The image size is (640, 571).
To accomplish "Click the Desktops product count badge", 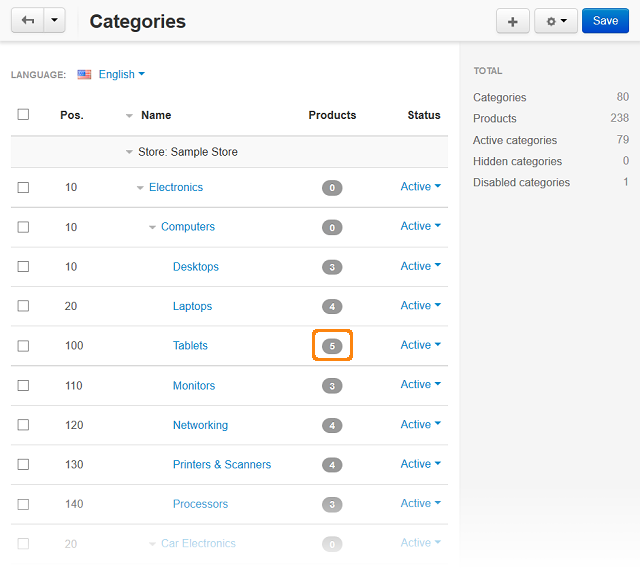I will tap(332, 267).
